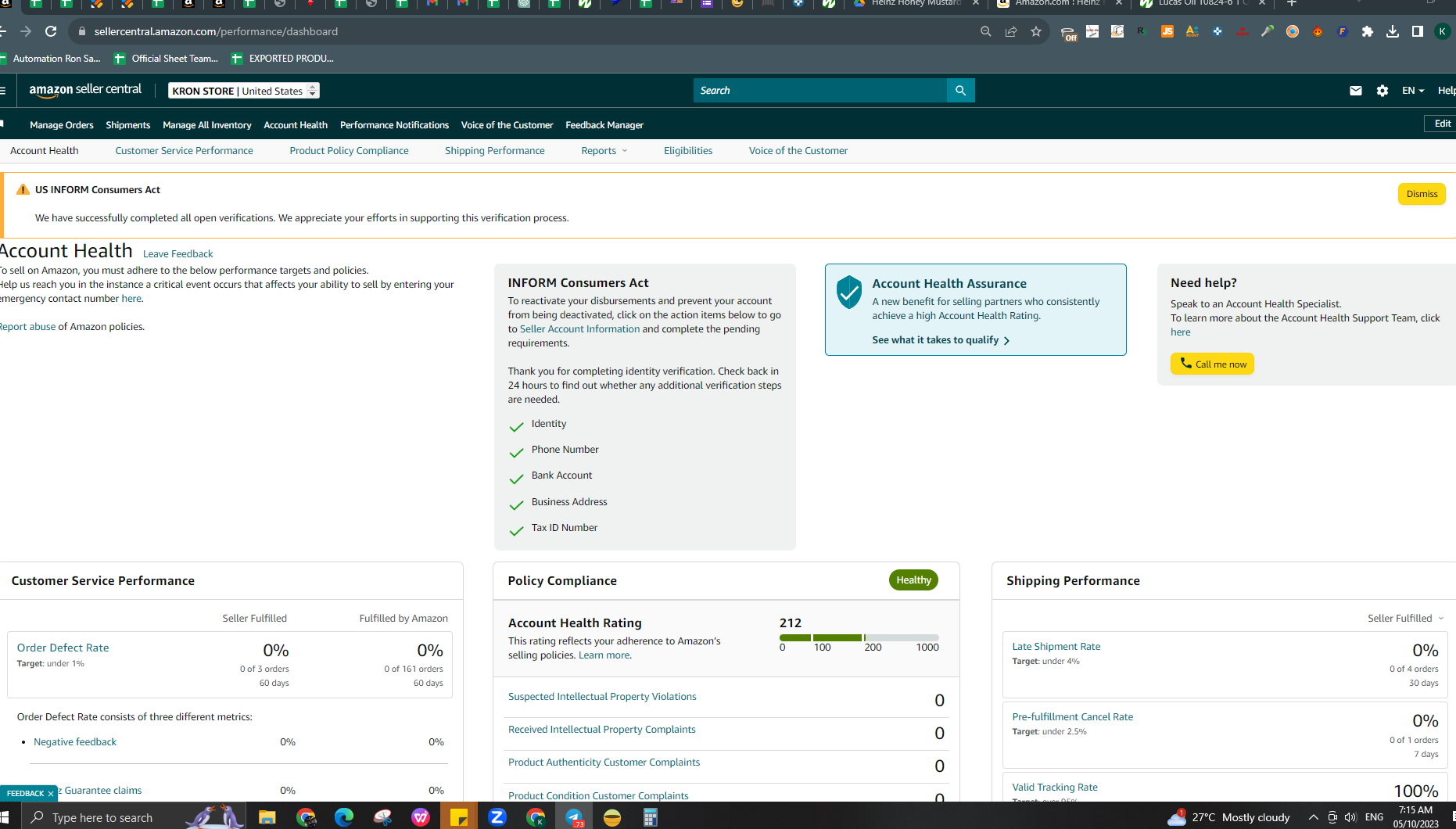Switch to the Eligibilities tab

pos(688,151)
